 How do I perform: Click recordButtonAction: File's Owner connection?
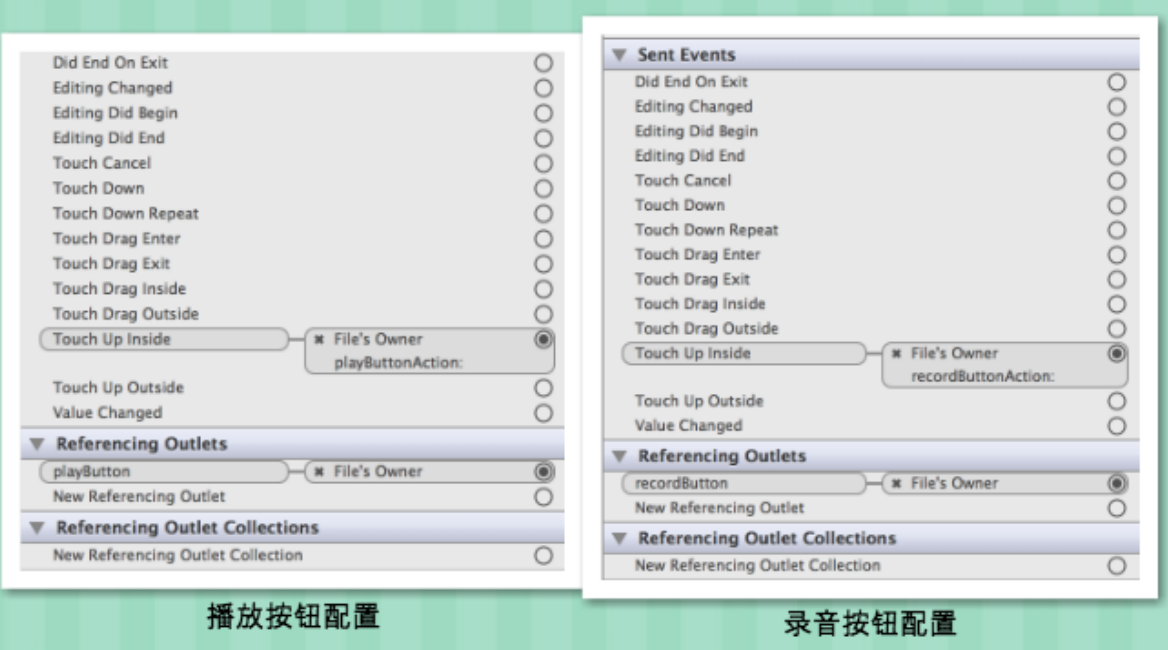[1005, 365]
